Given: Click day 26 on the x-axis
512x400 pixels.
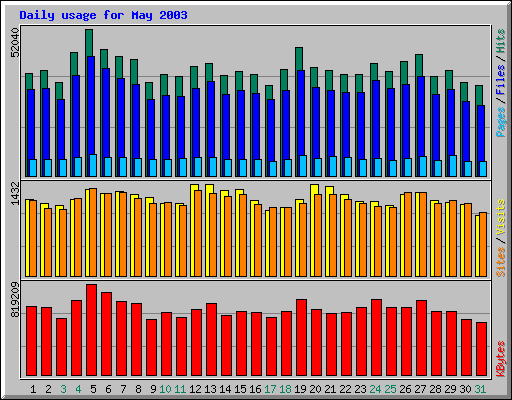Looking at the screenshot, I should 405,389.
